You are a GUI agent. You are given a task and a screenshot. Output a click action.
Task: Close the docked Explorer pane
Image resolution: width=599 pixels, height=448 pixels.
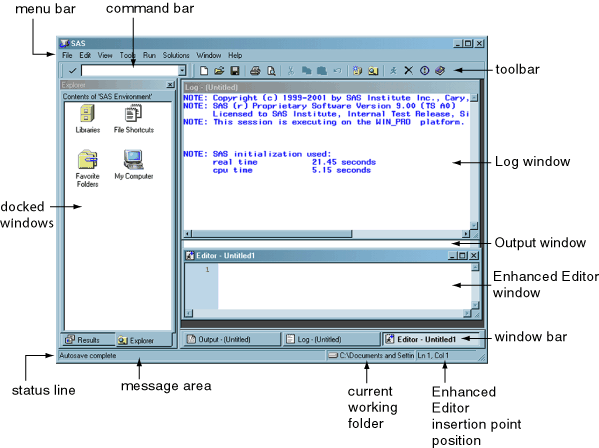[x=170, y=85]
